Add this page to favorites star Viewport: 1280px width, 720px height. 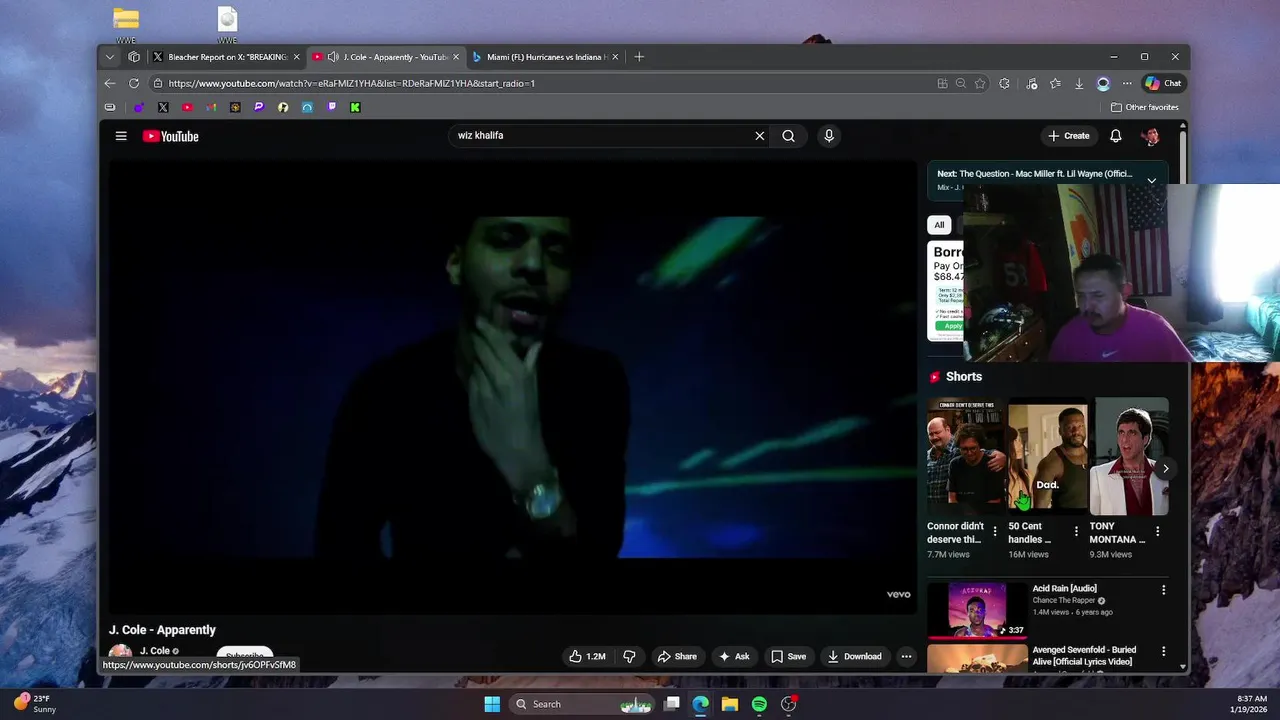point(980,83)
